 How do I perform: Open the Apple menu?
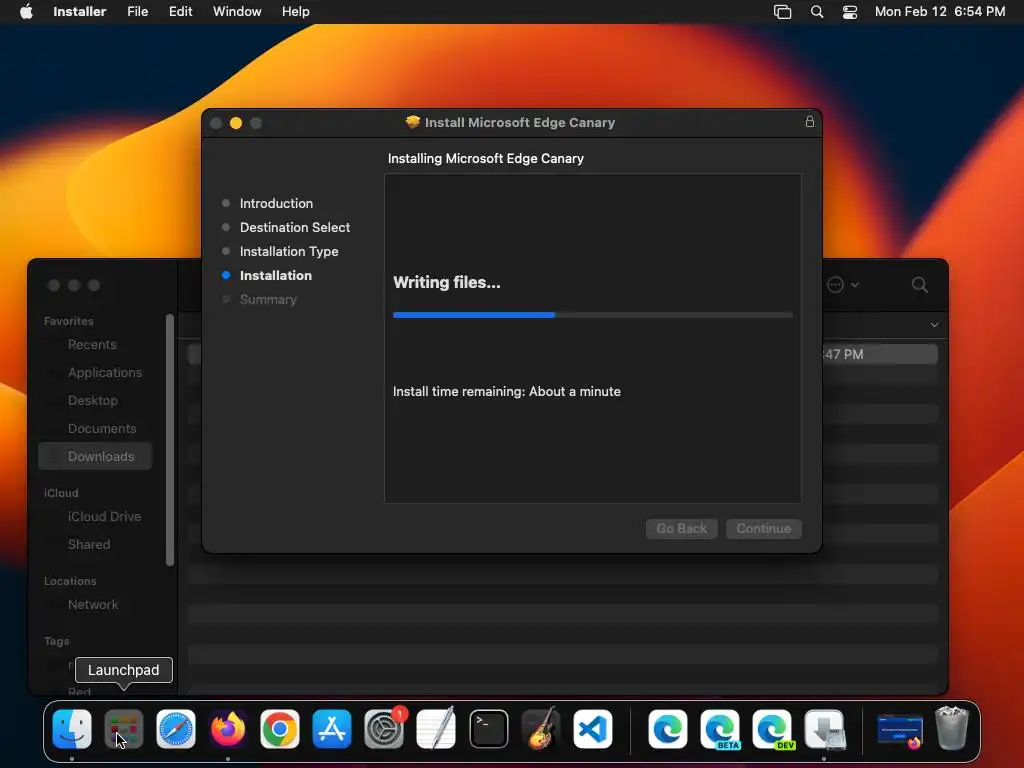[26, 12]
